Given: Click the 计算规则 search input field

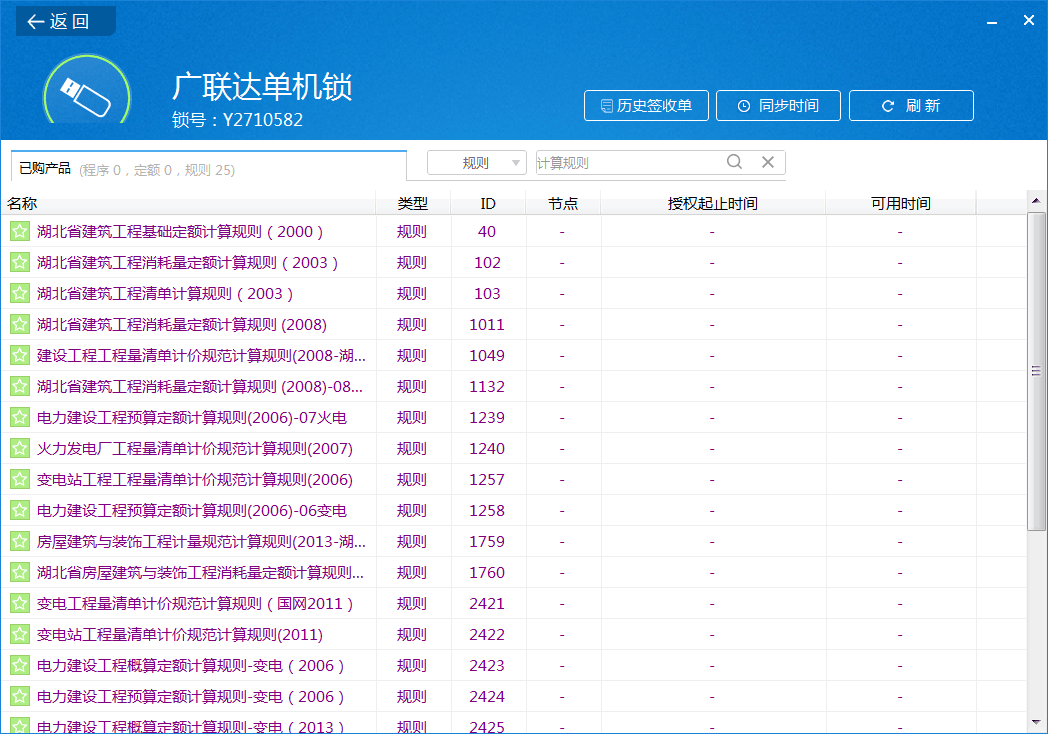Looking at the screenshot, I should [630, 162].
